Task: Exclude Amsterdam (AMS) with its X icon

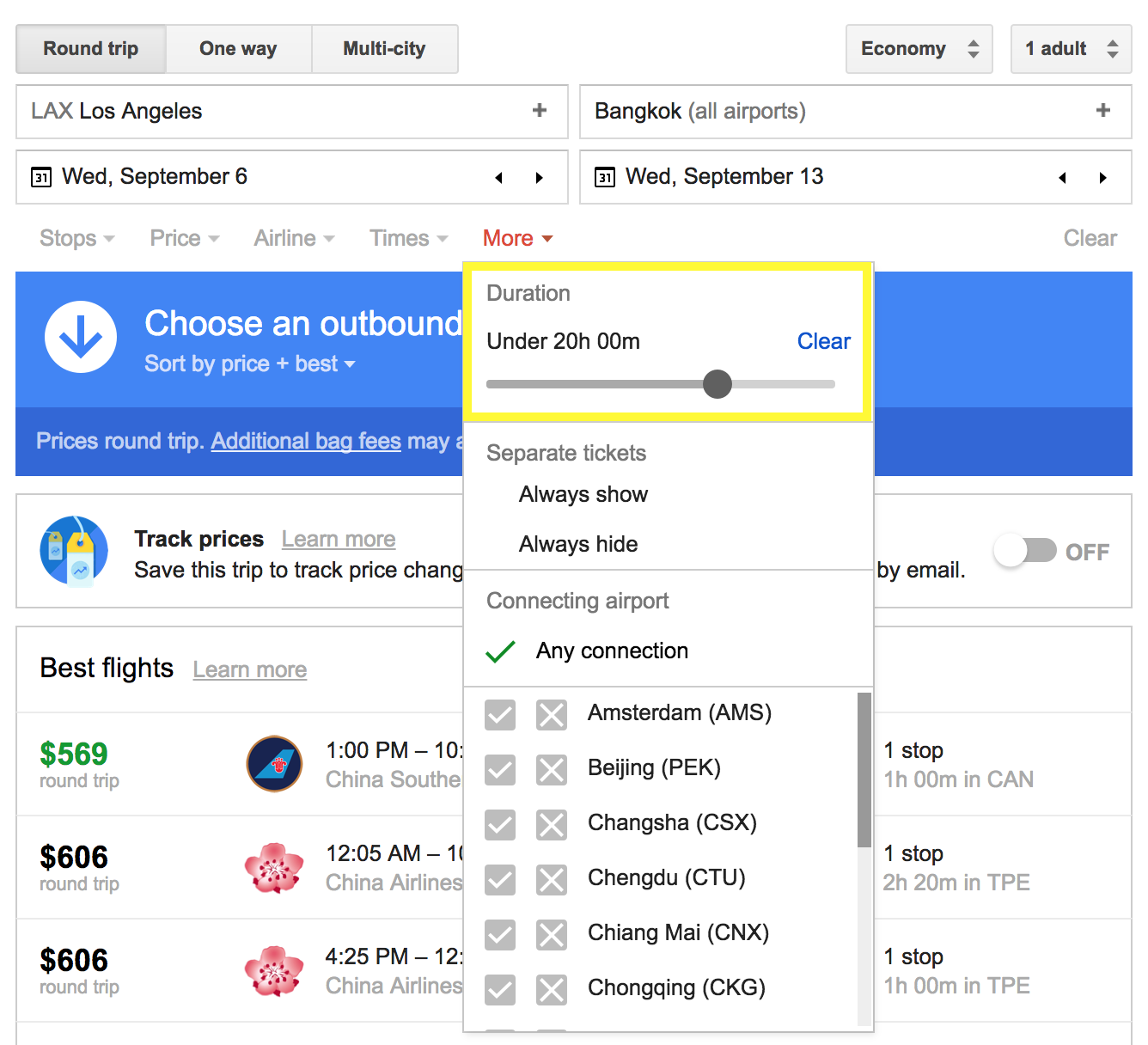Action: pyautogui.click(x=552, y=714)
